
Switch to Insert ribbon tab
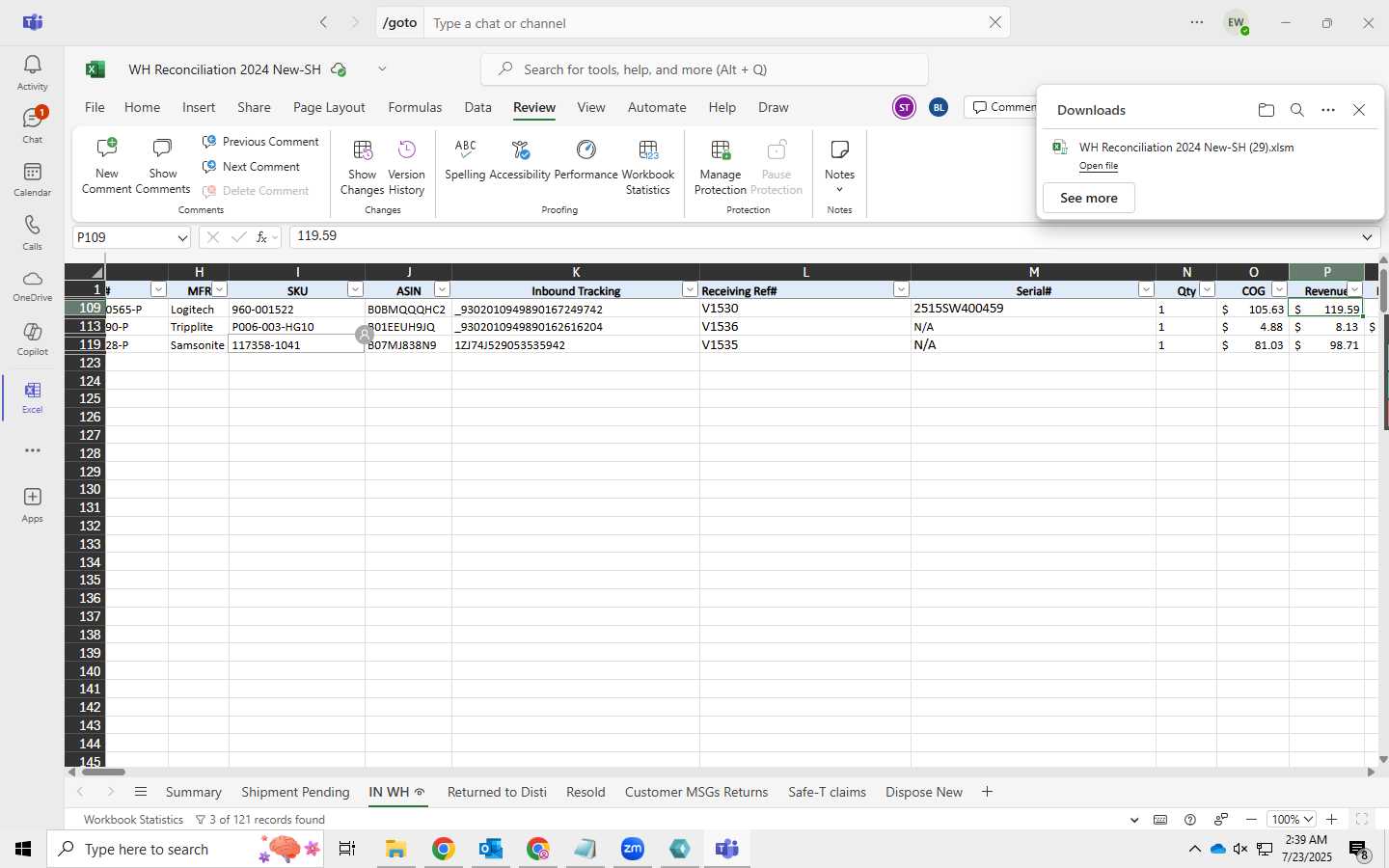(199, 107)
